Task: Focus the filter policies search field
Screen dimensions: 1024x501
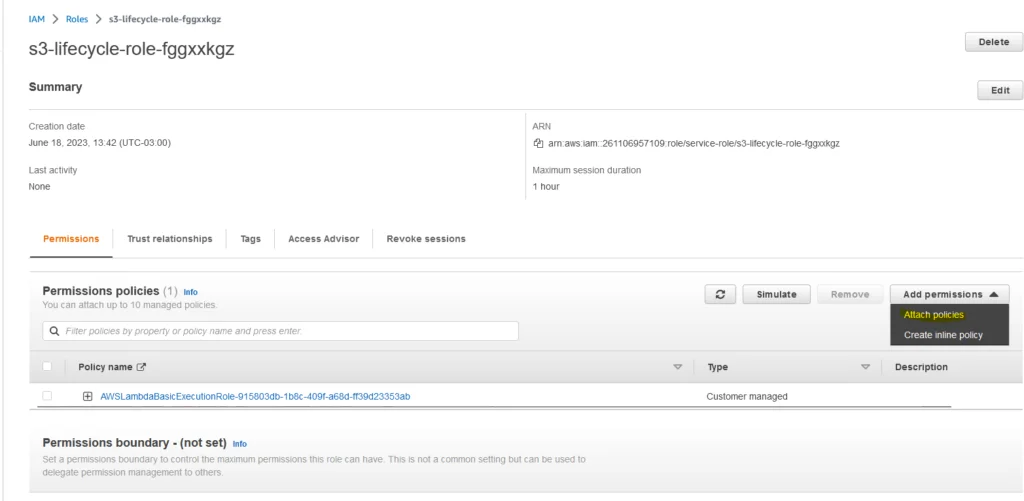Action: 281,331
